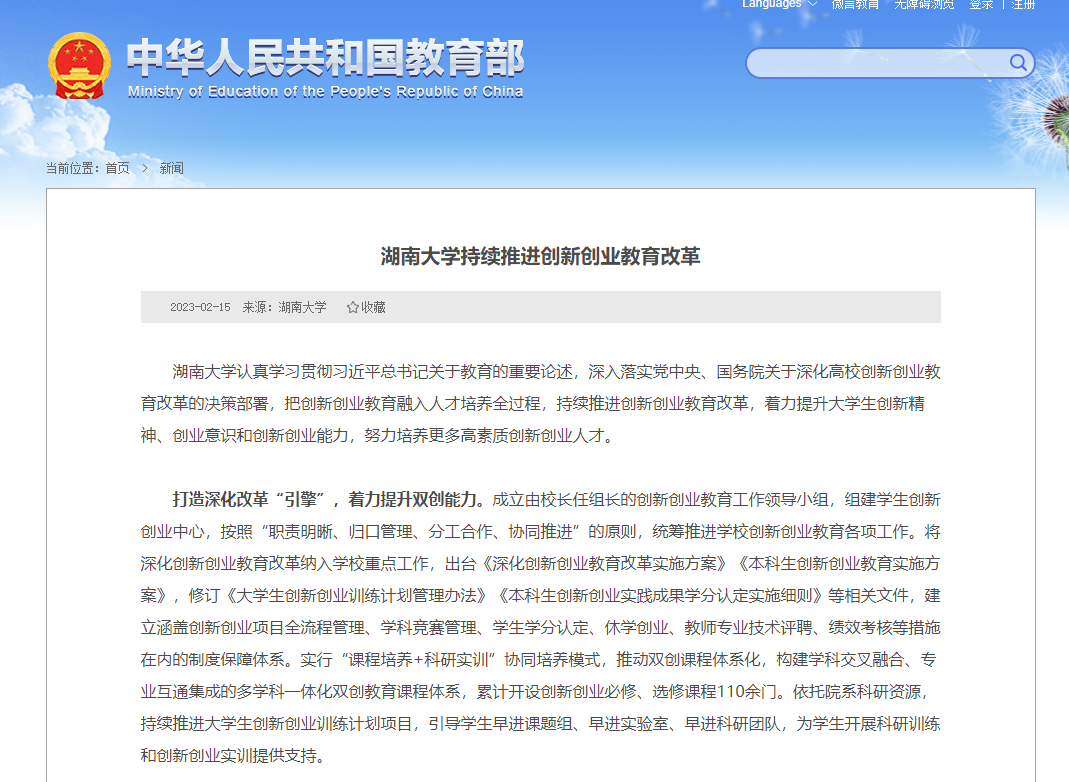Click the text 和创新创业实训提供支持

coord(228,756)
